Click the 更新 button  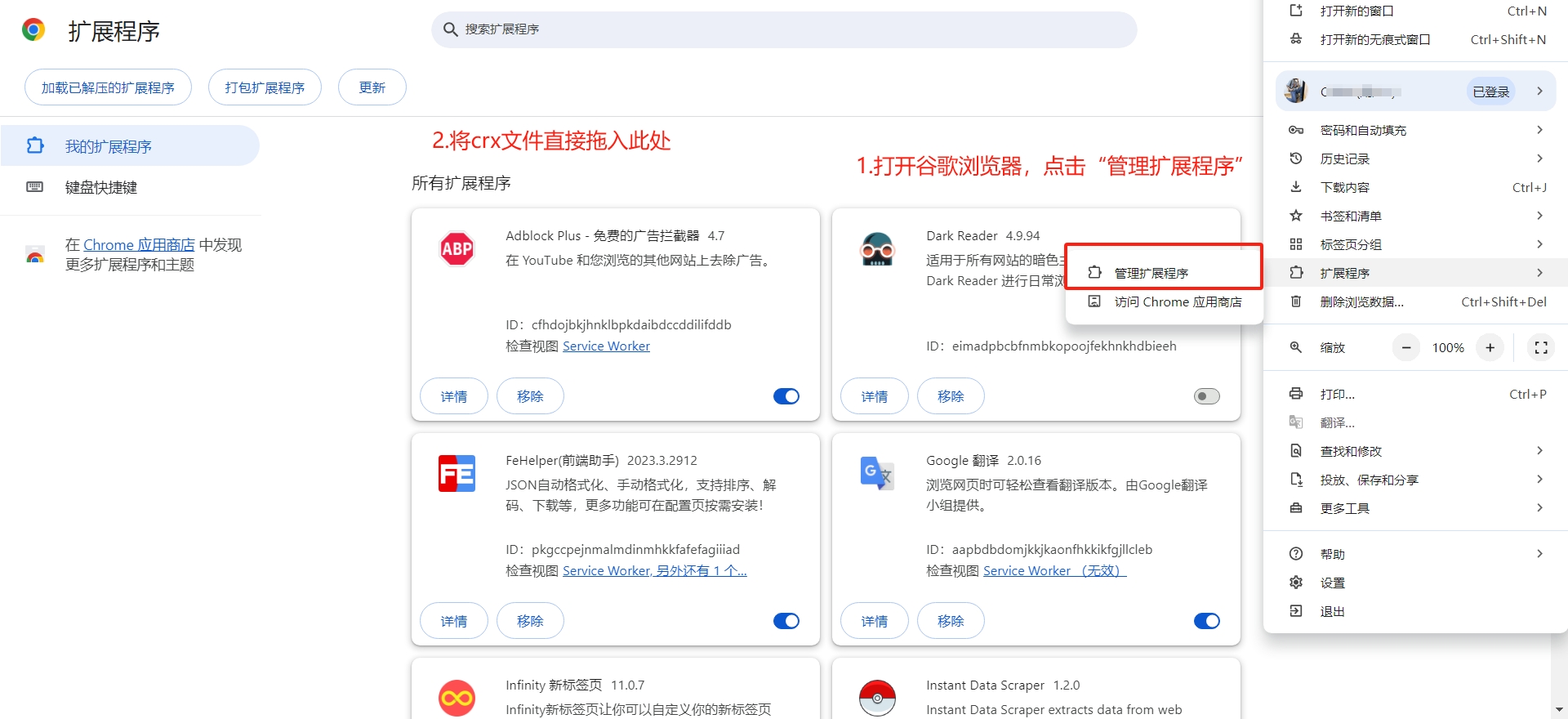click(x=372, y=87)
